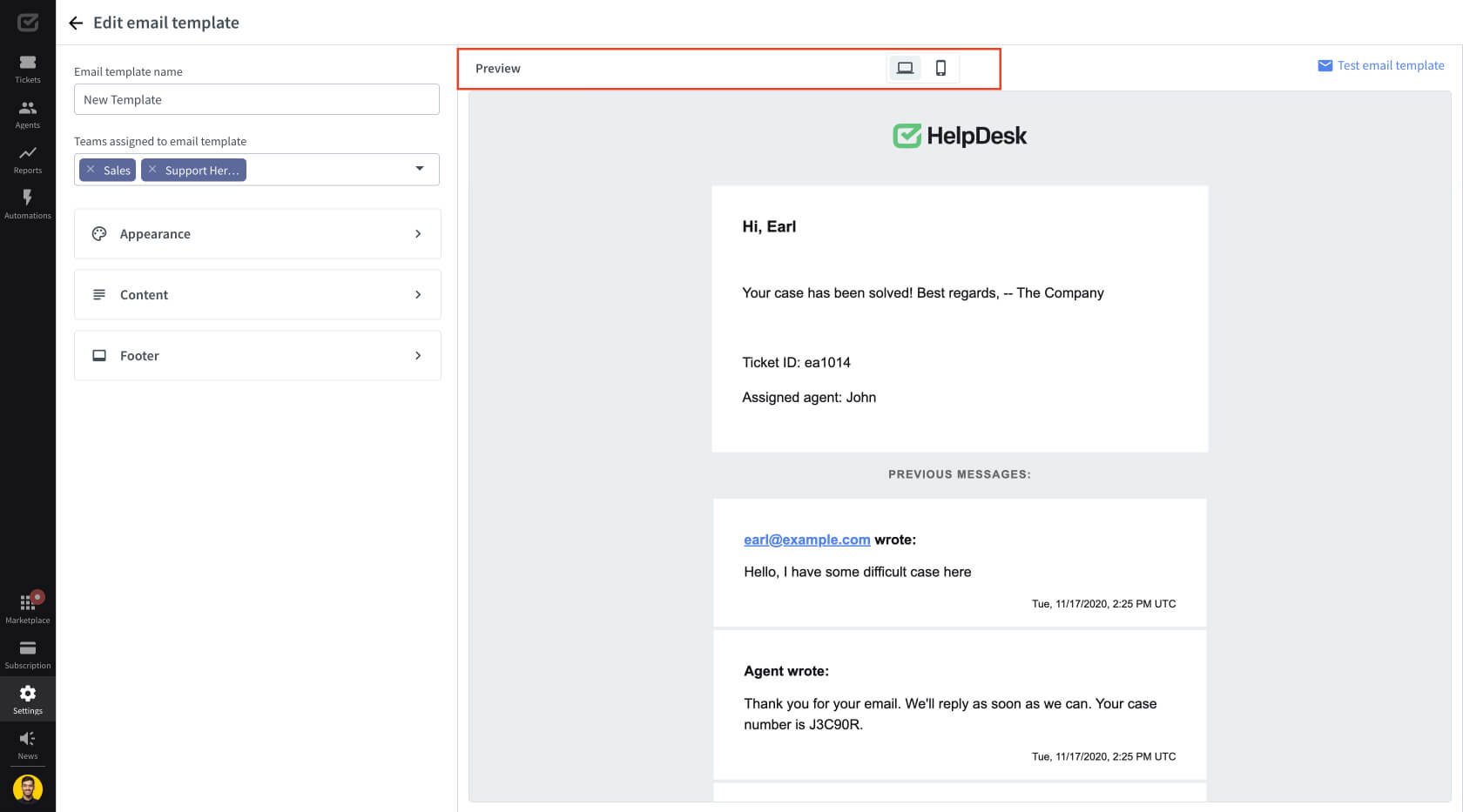Switch preview to desktop laptop view
The width and height of the screenshot is (1463, 812).
click(905, 68)
